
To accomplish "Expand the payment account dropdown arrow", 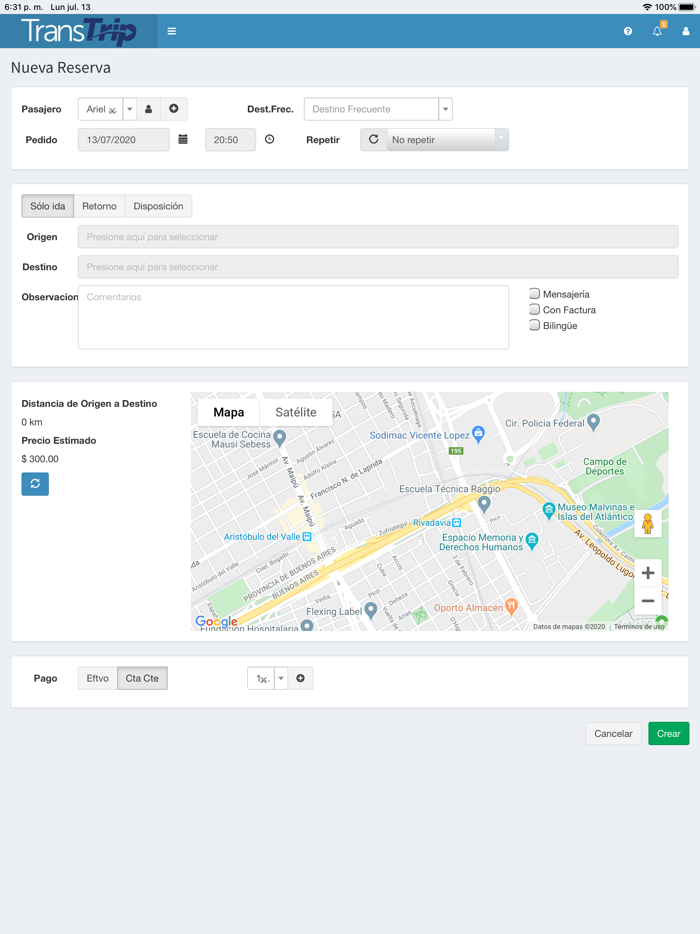I will (x=281, y=678).
